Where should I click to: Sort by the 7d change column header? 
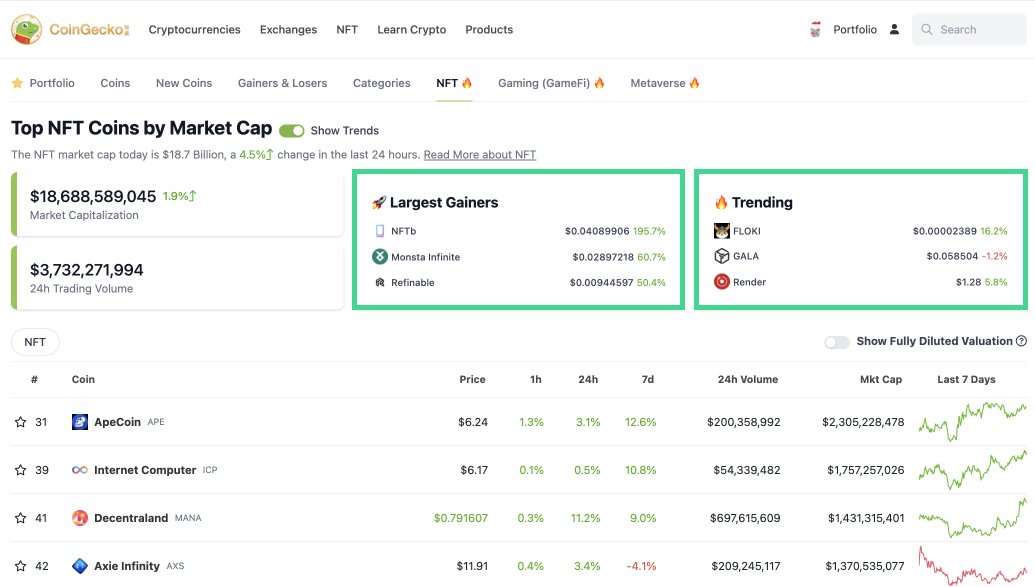648,380
